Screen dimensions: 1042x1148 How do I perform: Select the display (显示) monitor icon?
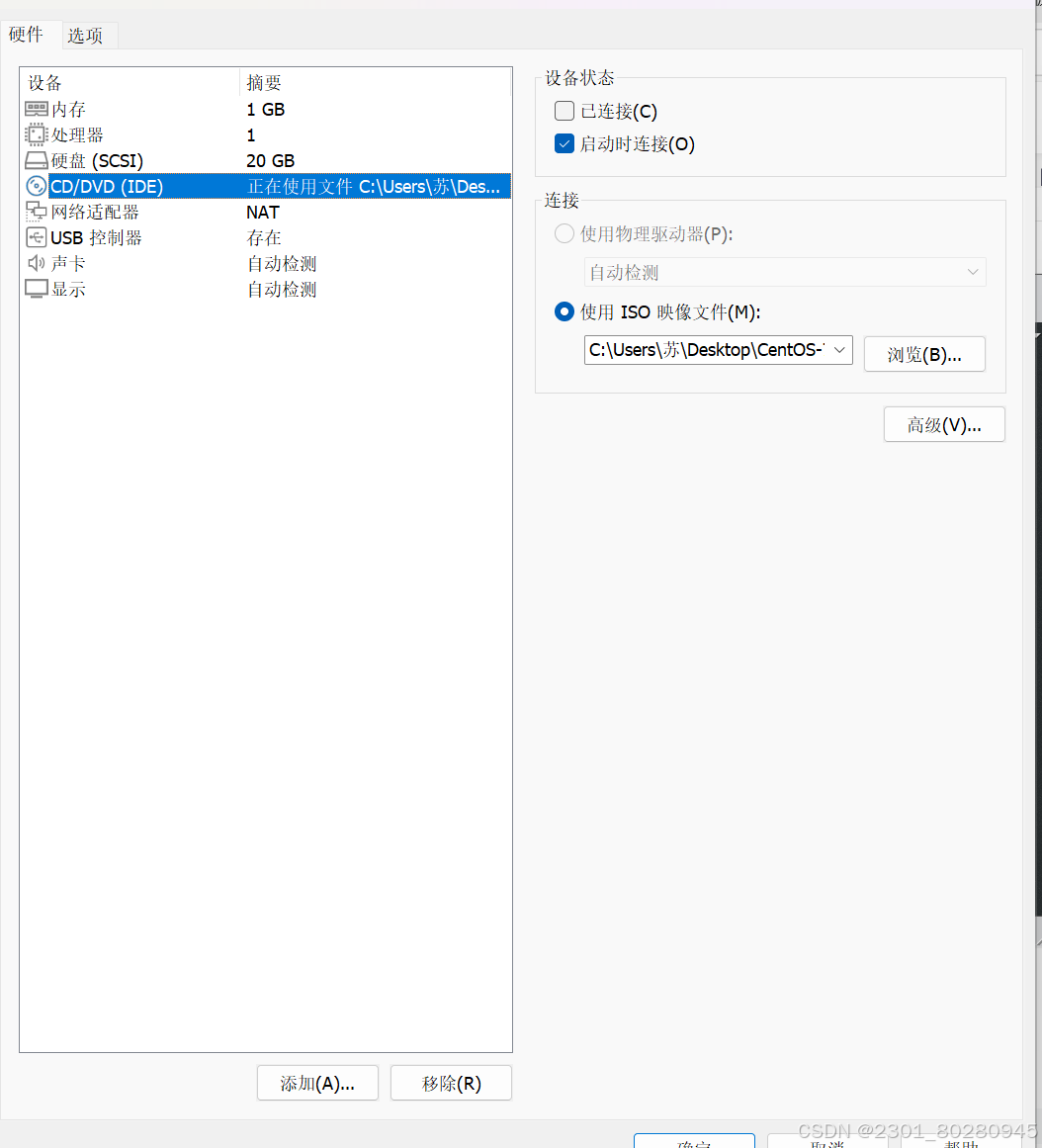point(37,290)
